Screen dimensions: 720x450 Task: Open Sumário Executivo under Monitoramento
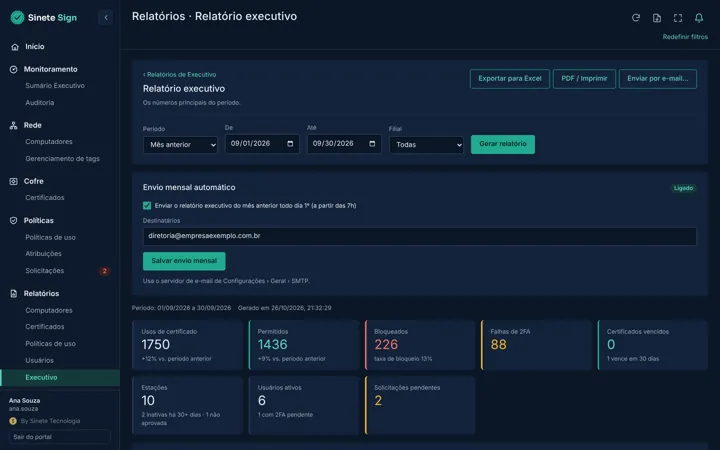pos(55,86)
